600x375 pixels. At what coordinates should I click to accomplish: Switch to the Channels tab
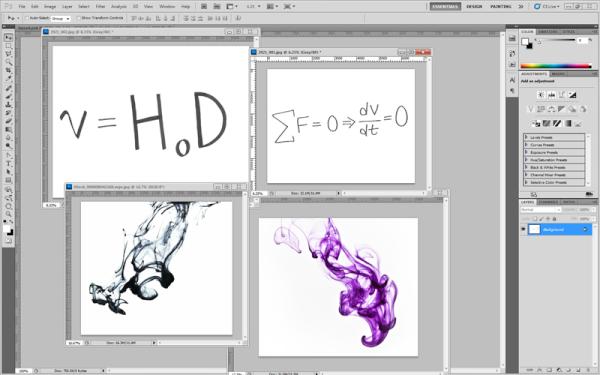click(x=548, y=202)
